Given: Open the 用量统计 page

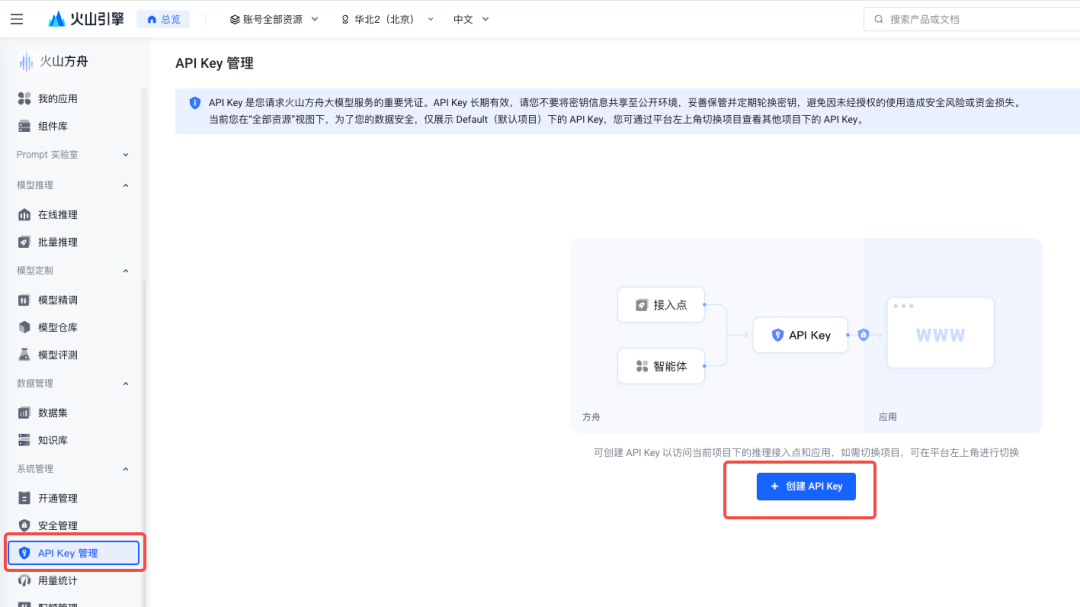Looking at the screenshot, I should click(55, 580).
